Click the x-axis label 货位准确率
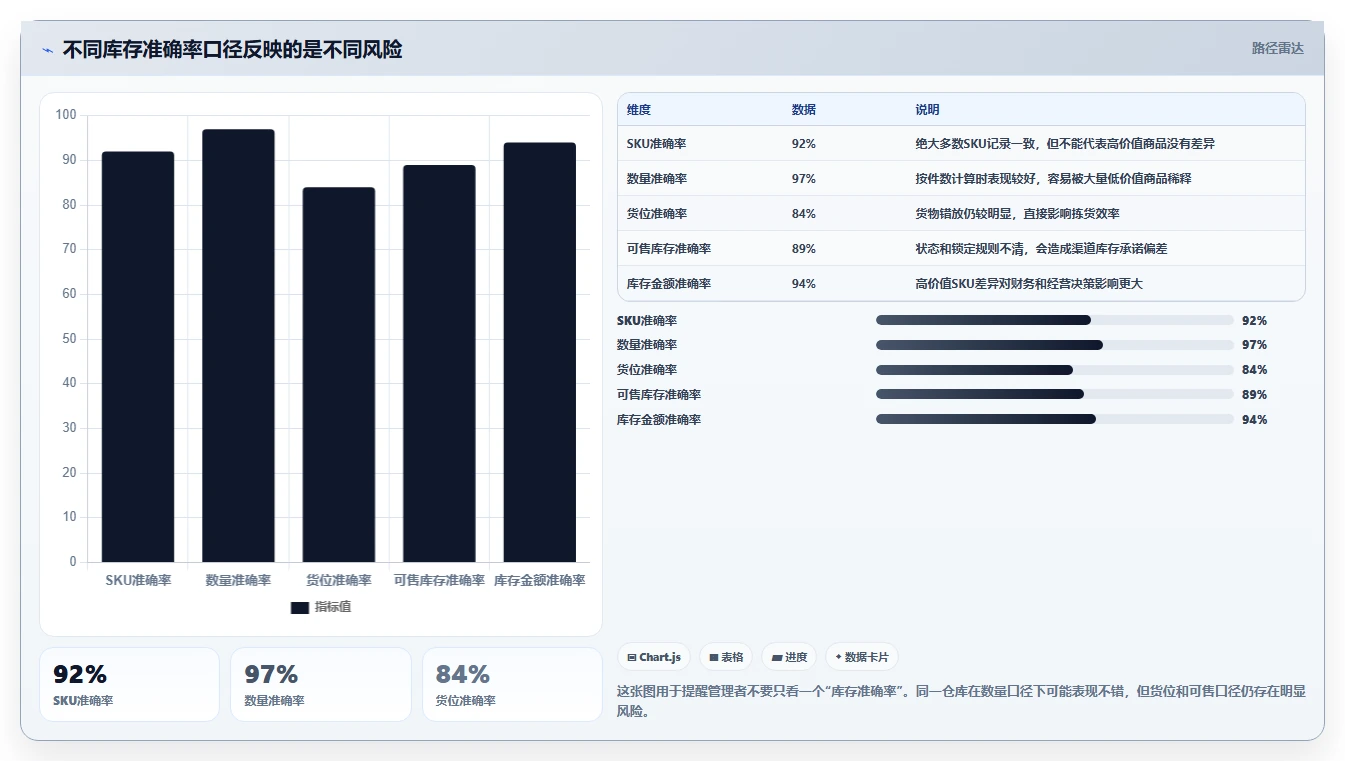The height and width of the screenshot is (761, 1345). (x=339, y=581)
